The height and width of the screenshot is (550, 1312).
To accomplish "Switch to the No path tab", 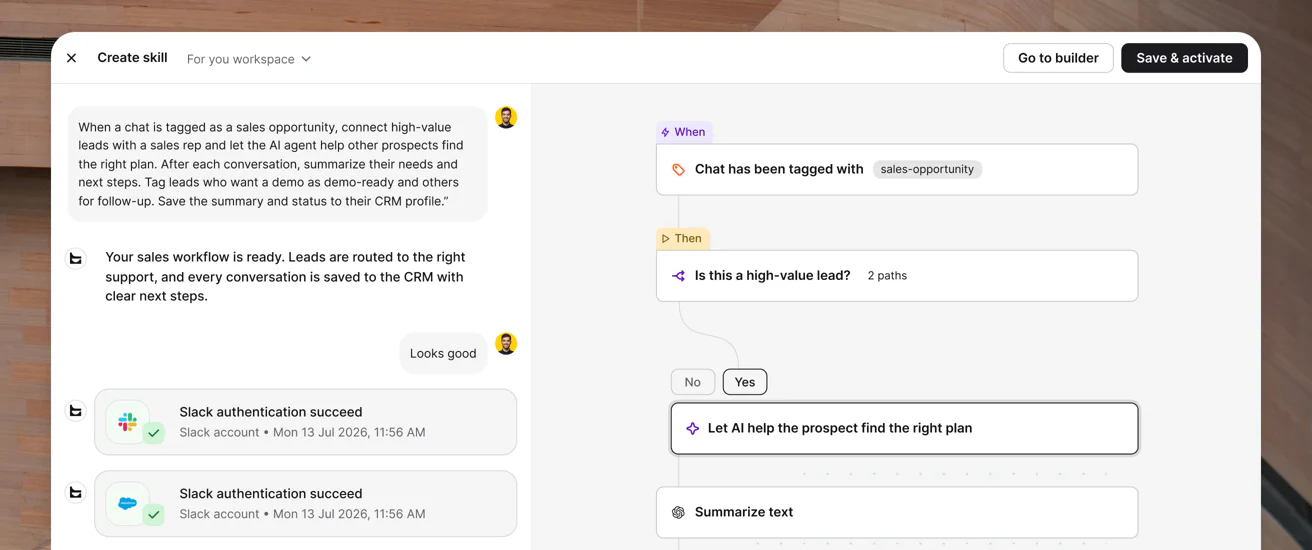I will (692, 382).
